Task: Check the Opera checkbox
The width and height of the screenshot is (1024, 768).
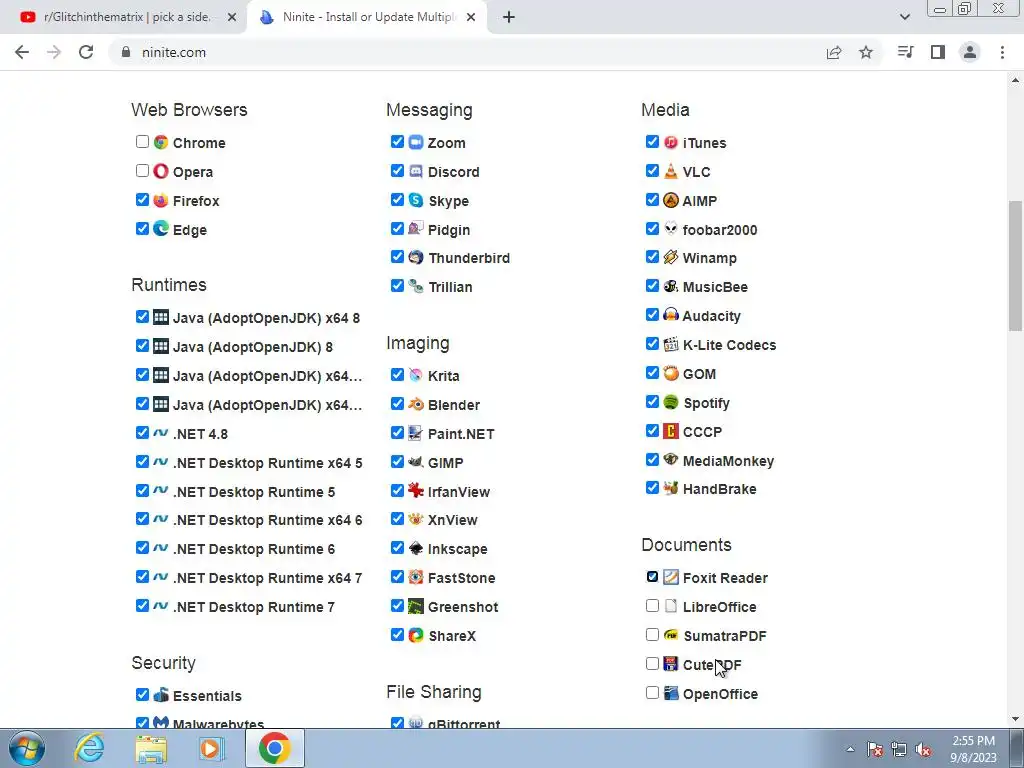Action: 142,170
